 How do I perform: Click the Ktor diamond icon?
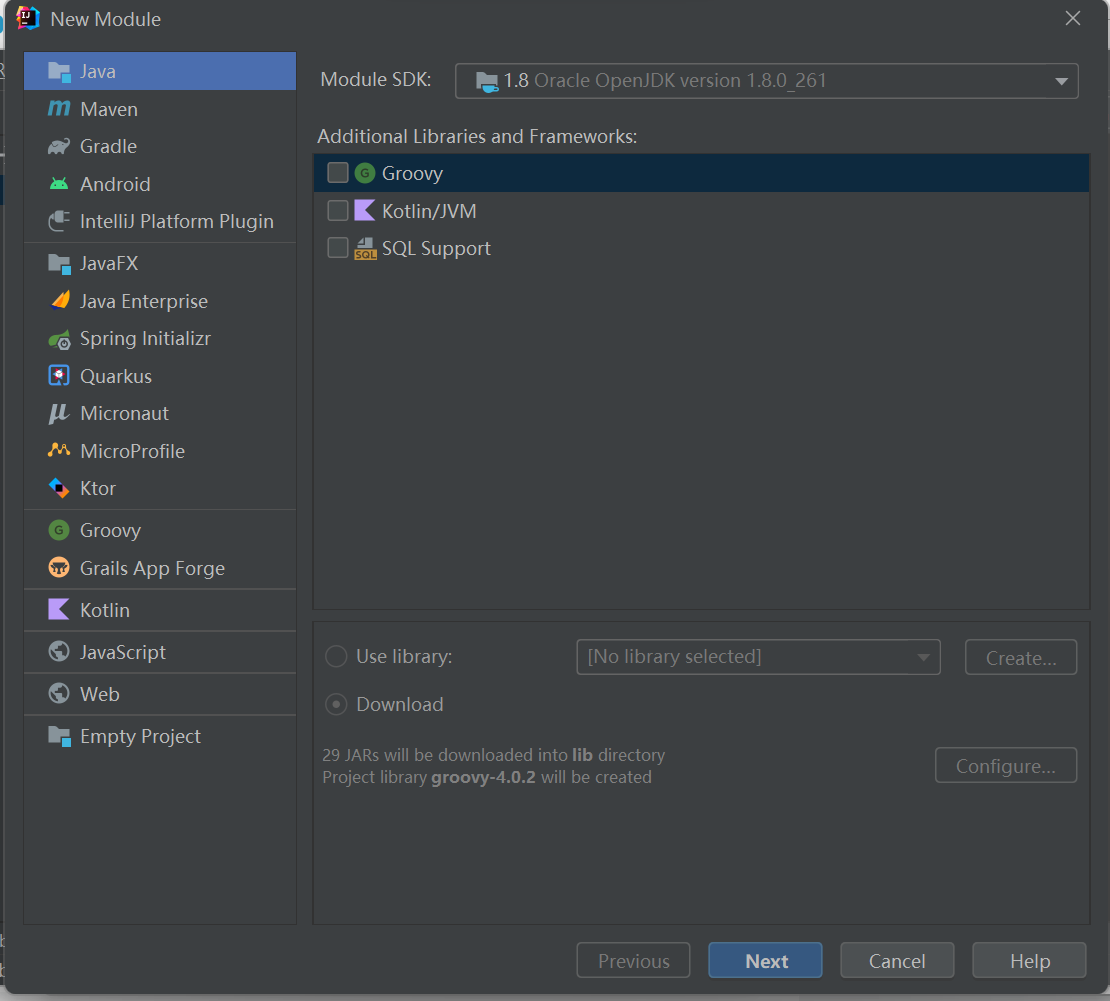coord(59,488)
